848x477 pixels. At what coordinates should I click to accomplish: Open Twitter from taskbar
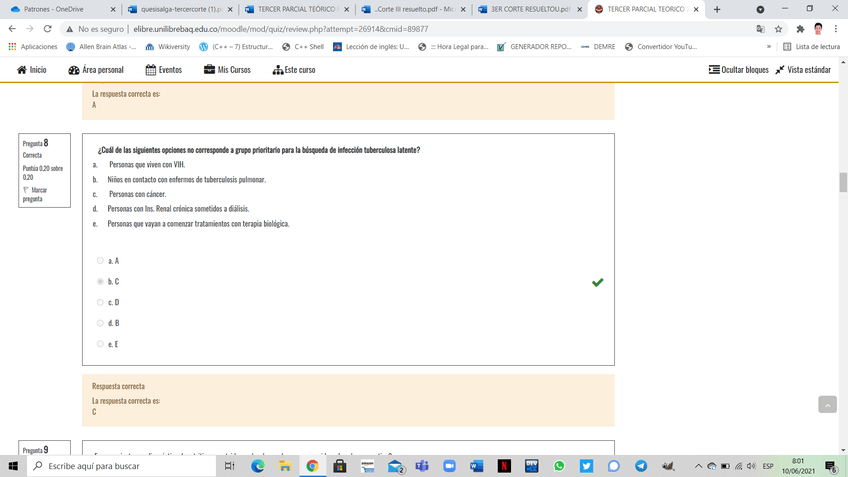coord(586,466)
